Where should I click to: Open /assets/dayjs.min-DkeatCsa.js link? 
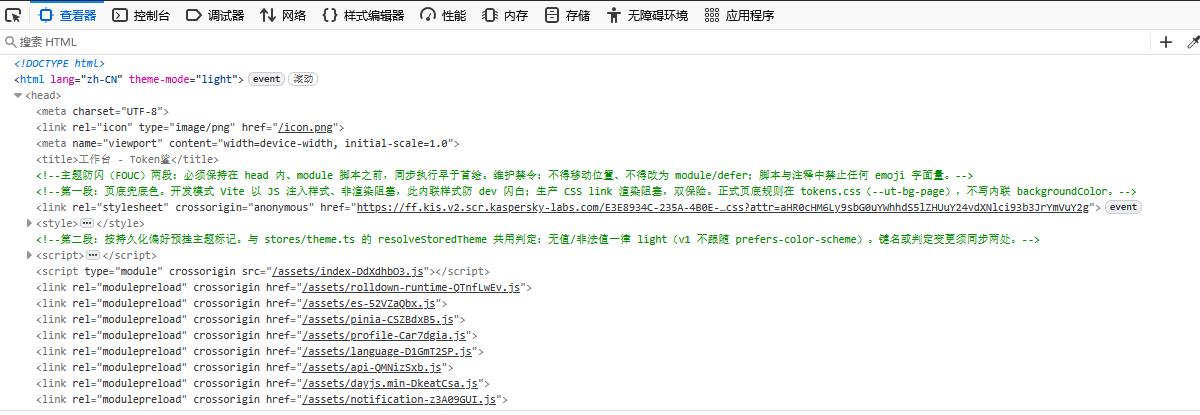(x=392, y=383)
